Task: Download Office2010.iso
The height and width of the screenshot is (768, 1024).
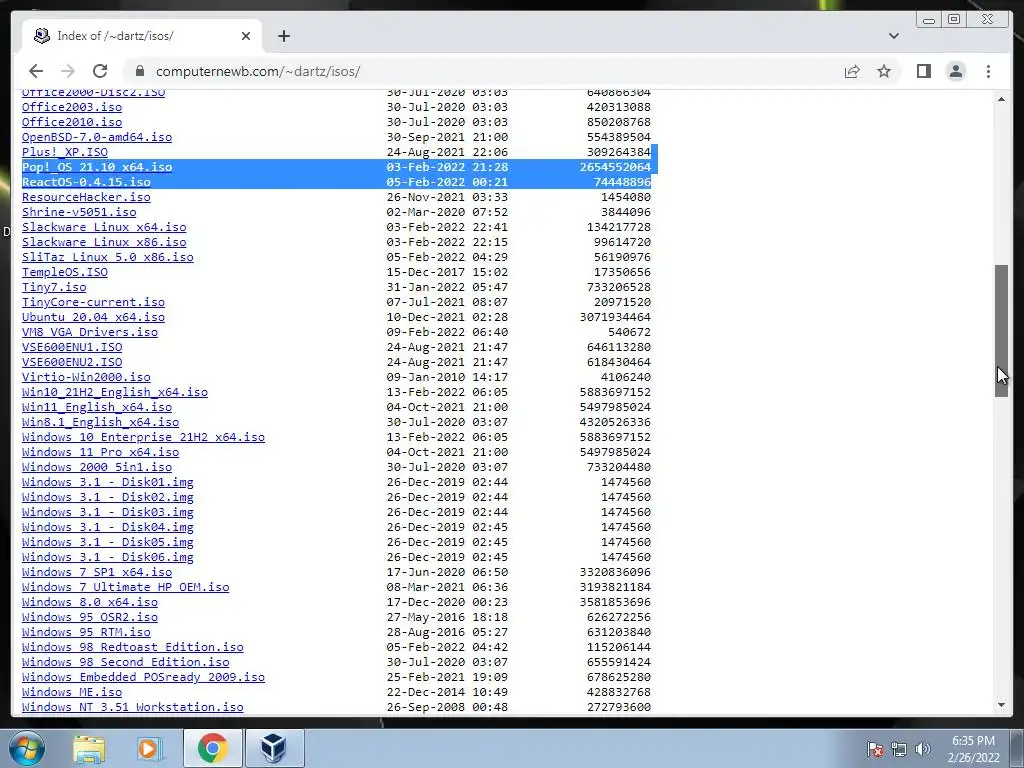Action: point(72,122)
